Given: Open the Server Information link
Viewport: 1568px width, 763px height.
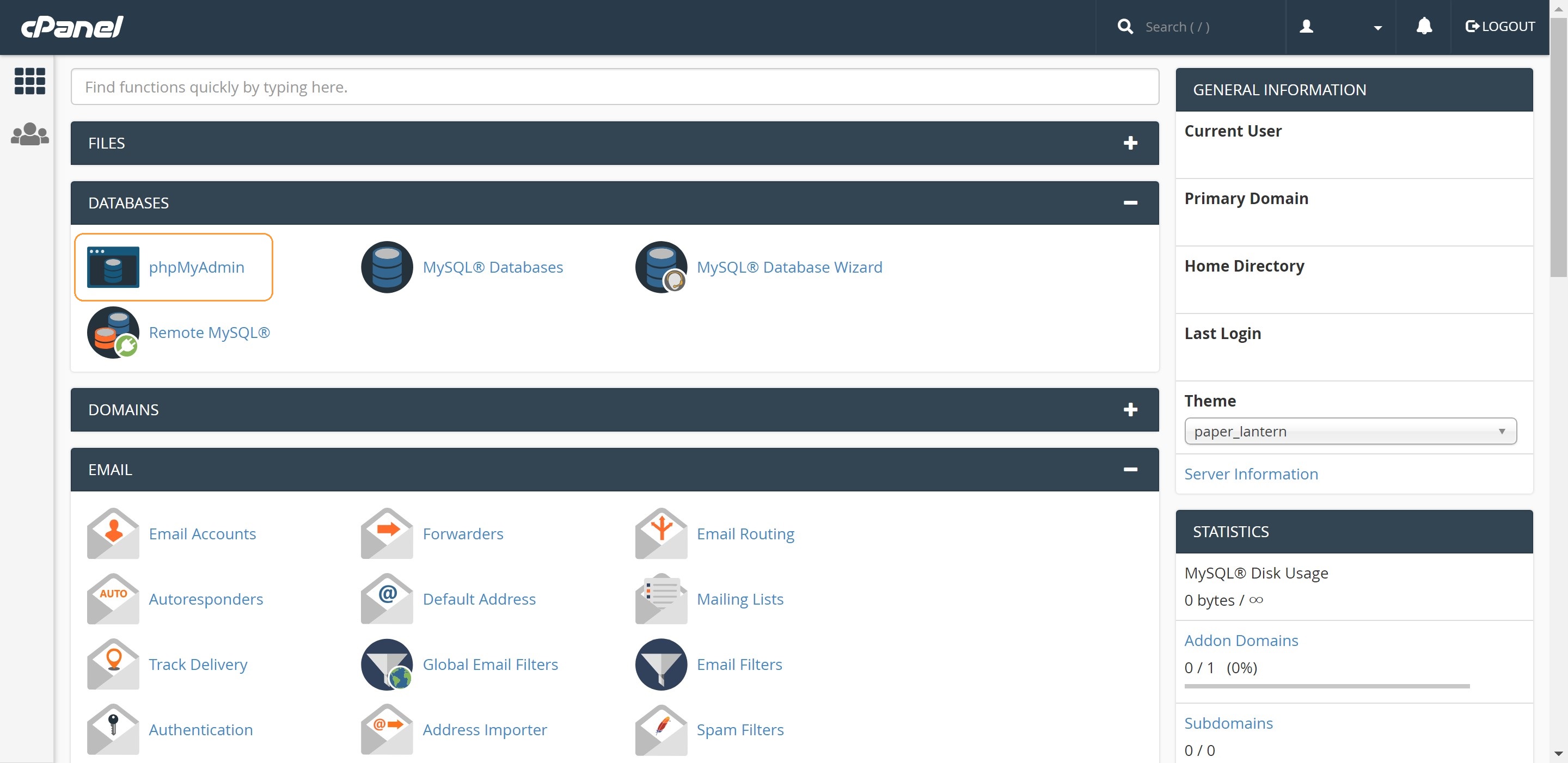Looking at the screenshot, I should point(1251,474).
